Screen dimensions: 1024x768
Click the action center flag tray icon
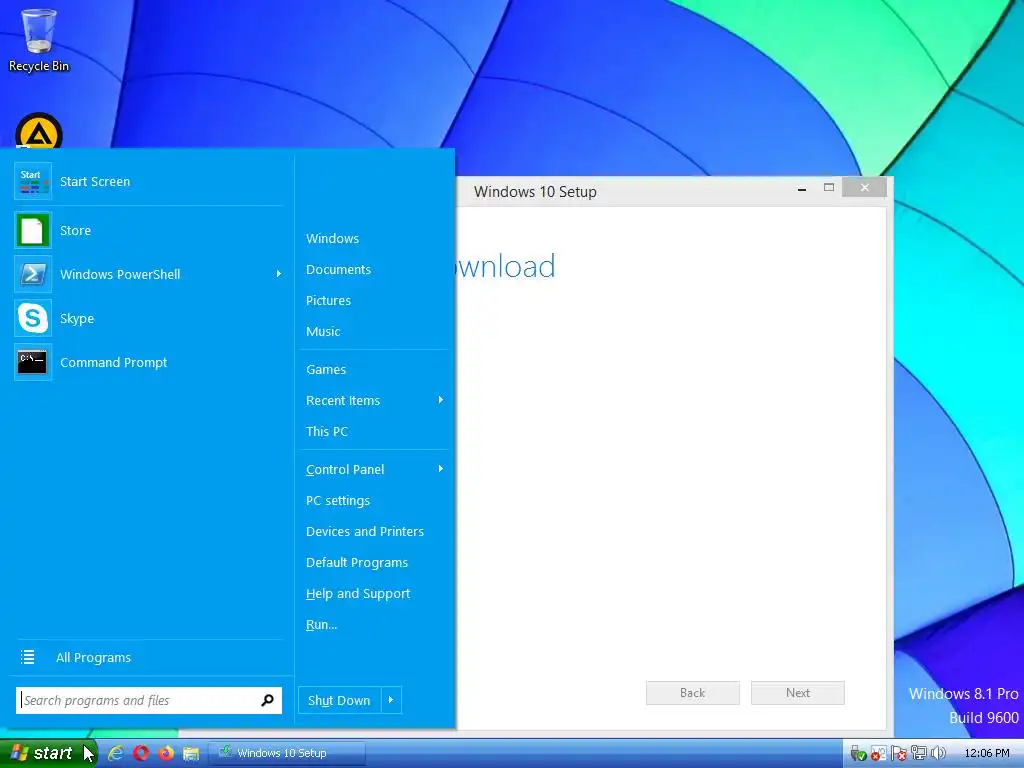click(x=899, y=754)
